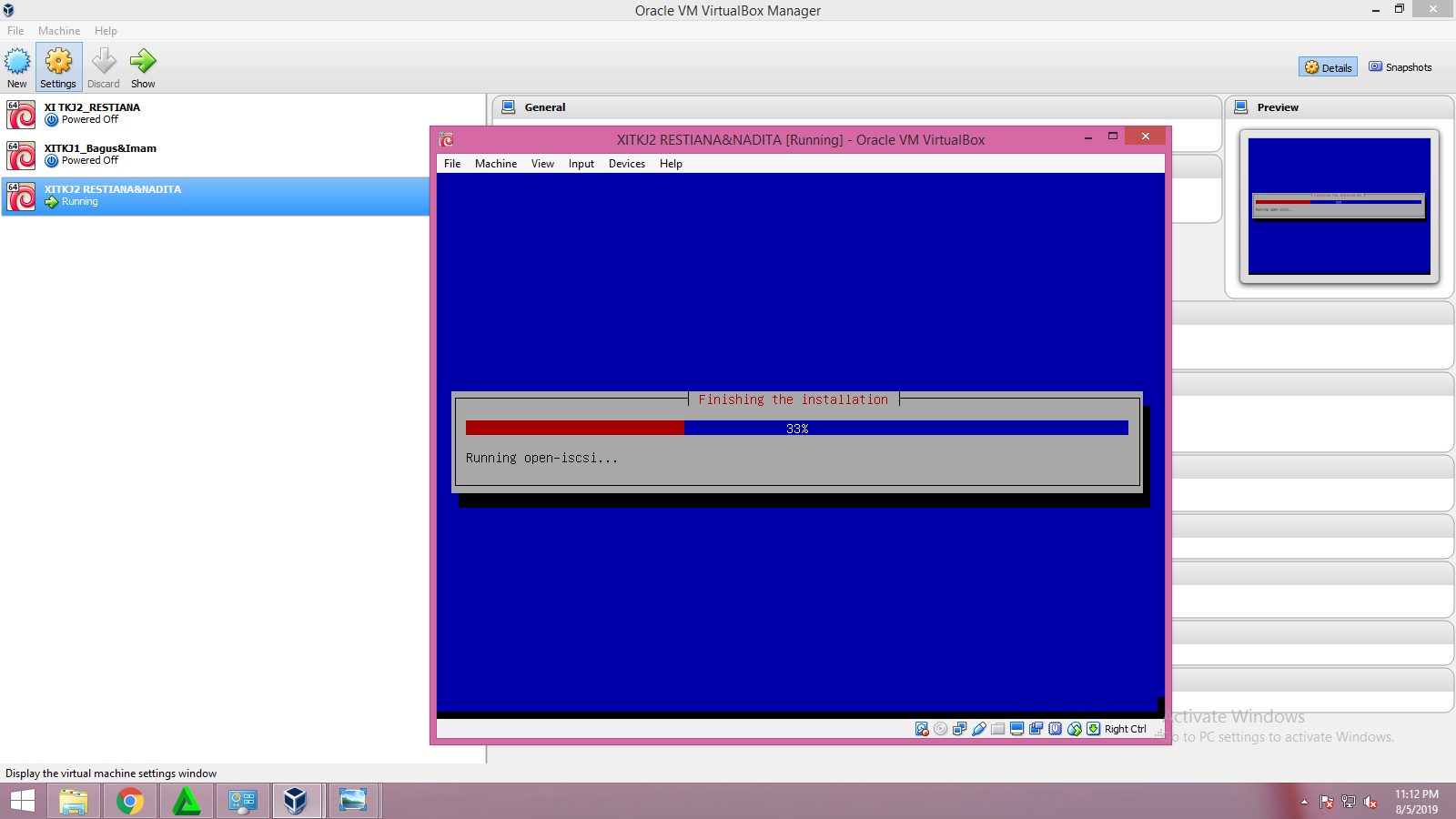Click hard disk activity indicator in VM status bar
The width and height of the screenshot is (1456, 819).
[x=922, y=729]
